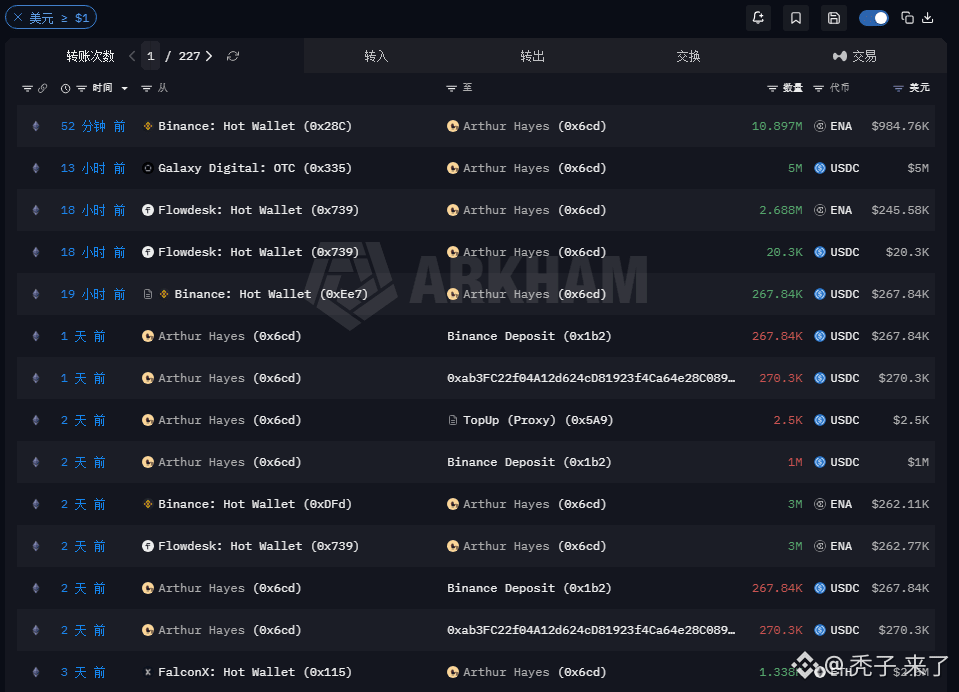Viewport: 959px width, 692px height.
Task: Open the 52 分钟 前 transaction link
Action: click(93, 126)
